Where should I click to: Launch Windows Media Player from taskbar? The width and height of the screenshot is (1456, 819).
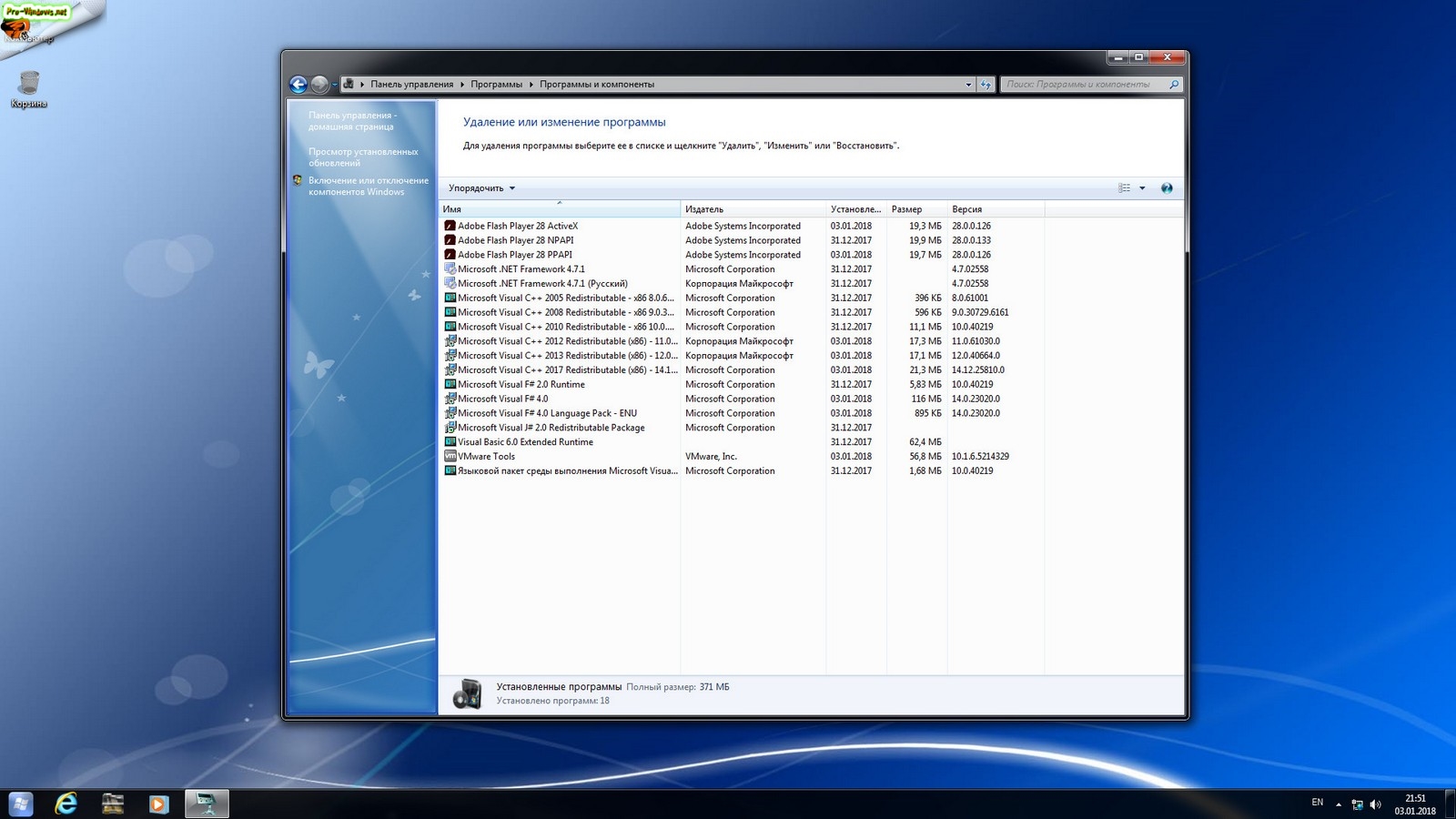click(x=158, y=804)
